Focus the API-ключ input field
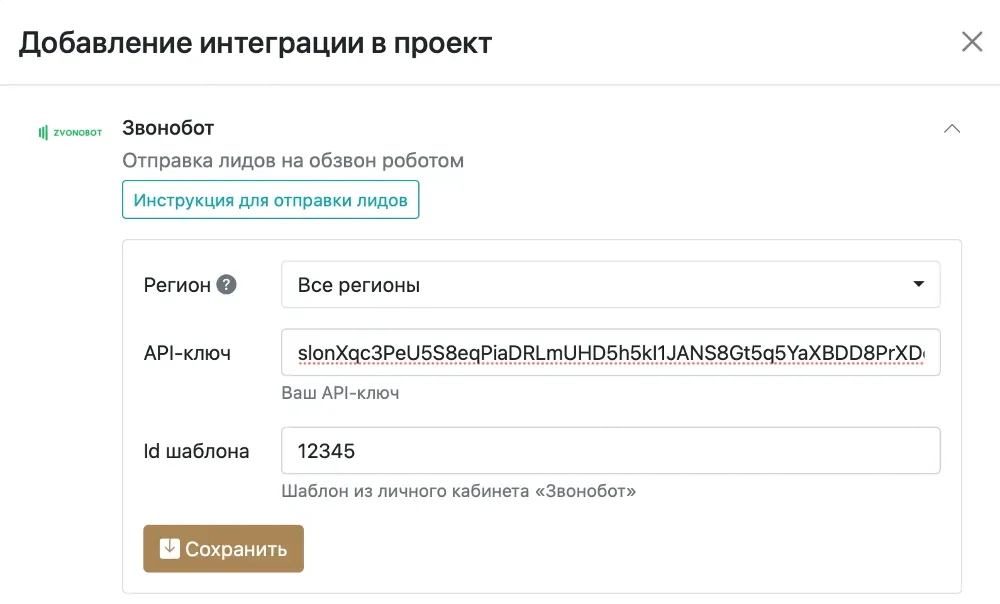The height and width of the screenshot is (604, 1000). (610, 353)
